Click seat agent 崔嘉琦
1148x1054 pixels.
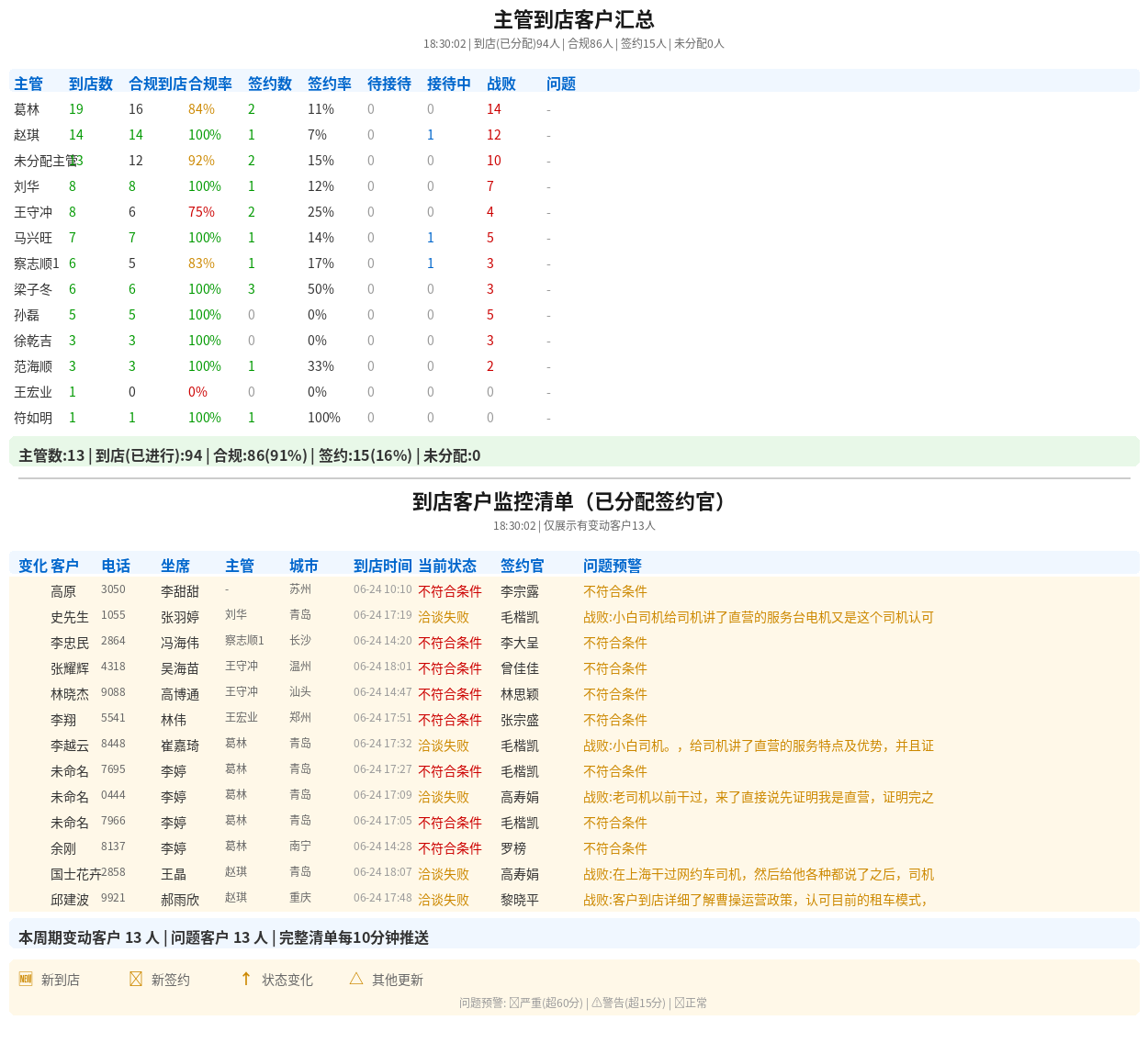coord(180,746)
